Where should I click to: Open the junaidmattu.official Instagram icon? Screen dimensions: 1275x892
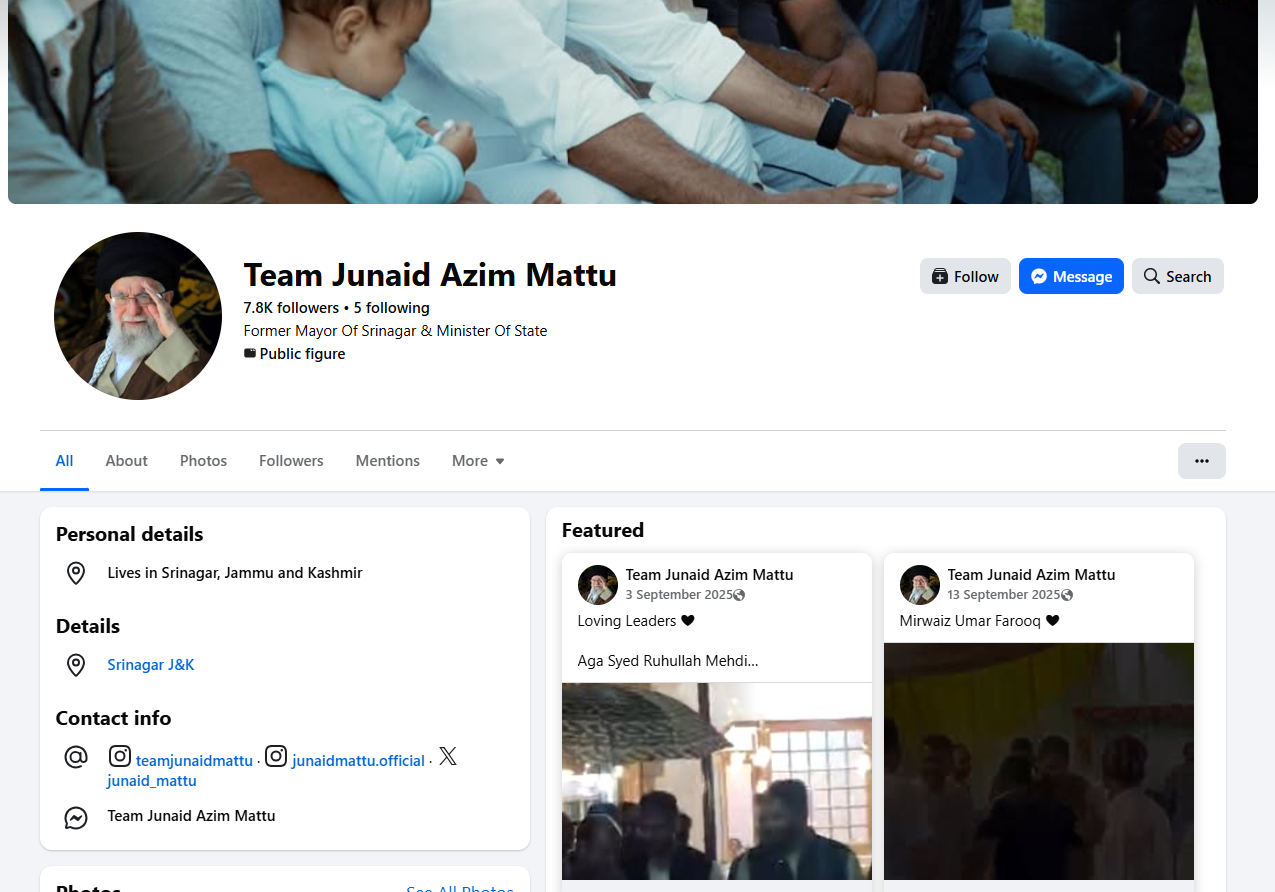coord(275,756)
